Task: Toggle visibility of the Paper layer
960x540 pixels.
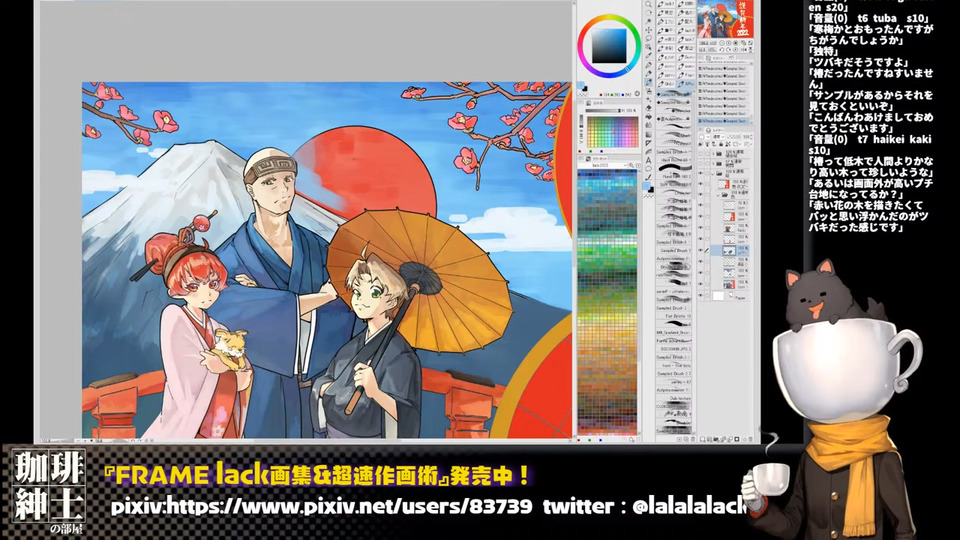Action: coord(700,295)
